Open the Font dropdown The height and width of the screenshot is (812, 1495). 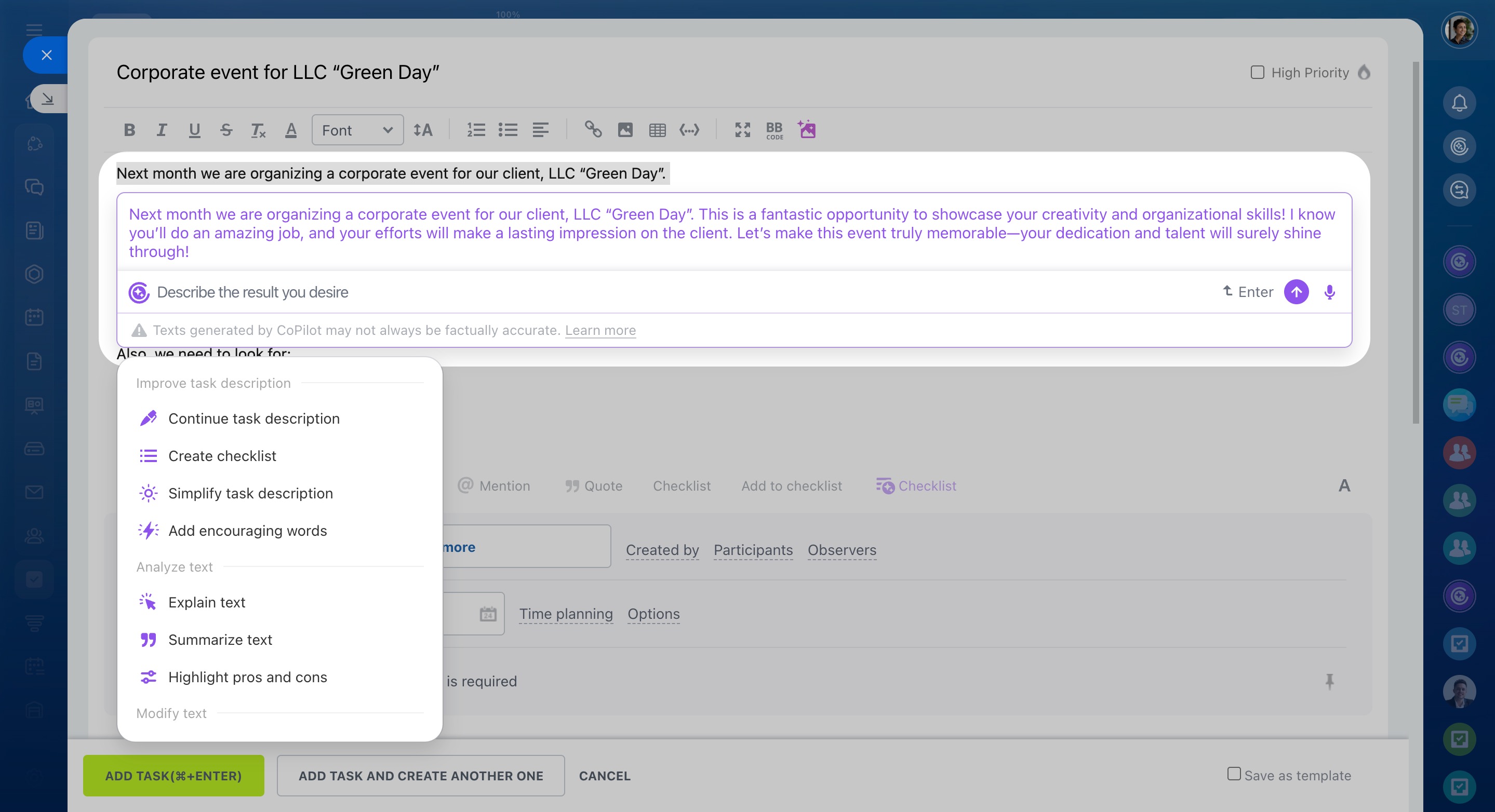pos(357,130)
